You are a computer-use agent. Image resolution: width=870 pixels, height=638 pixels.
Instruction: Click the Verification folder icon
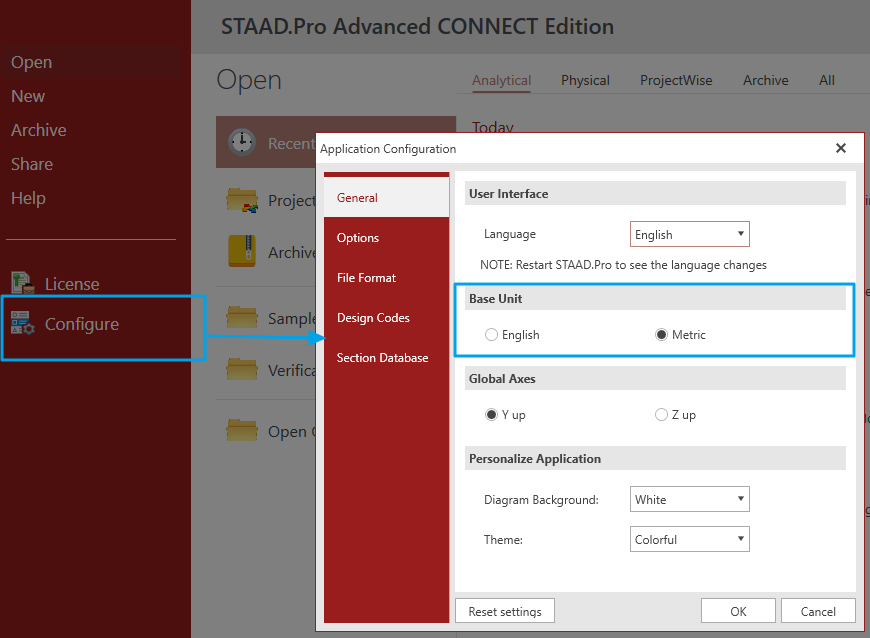point(242,369)
